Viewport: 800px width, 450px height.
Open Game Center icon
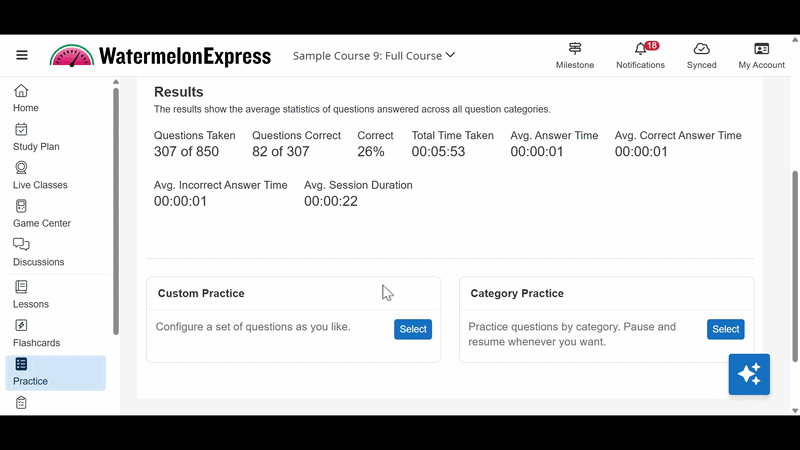coord(21,206)
